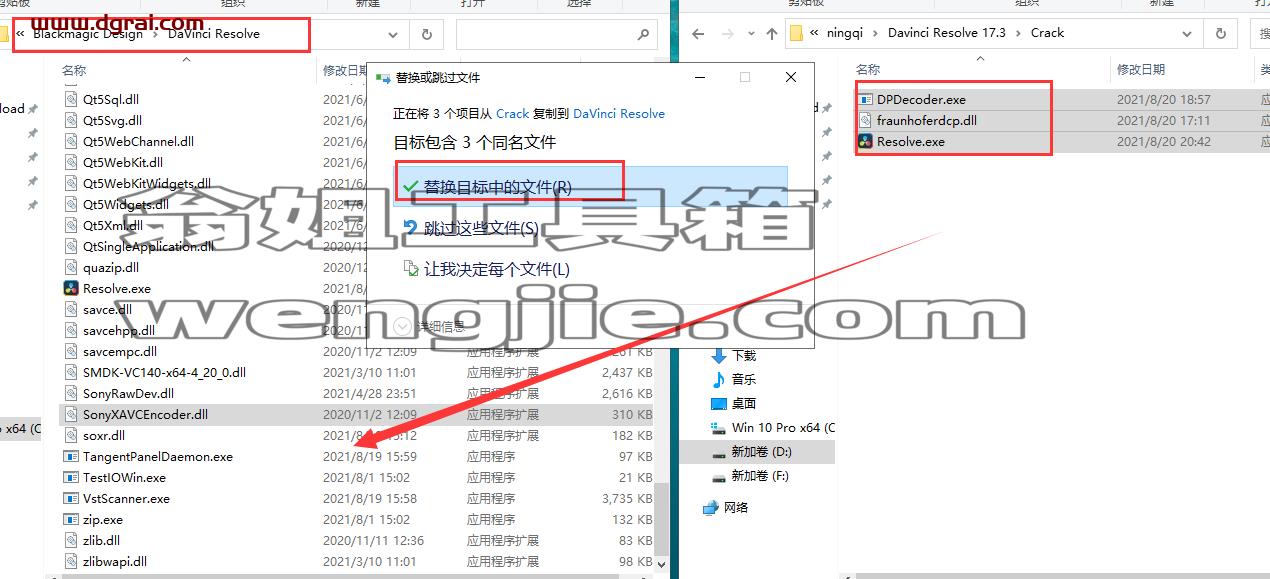The width and height of the screenshot is (1270, 579).
Task: Click the DPDecoder.exe file icon
Action: (866, 99)
